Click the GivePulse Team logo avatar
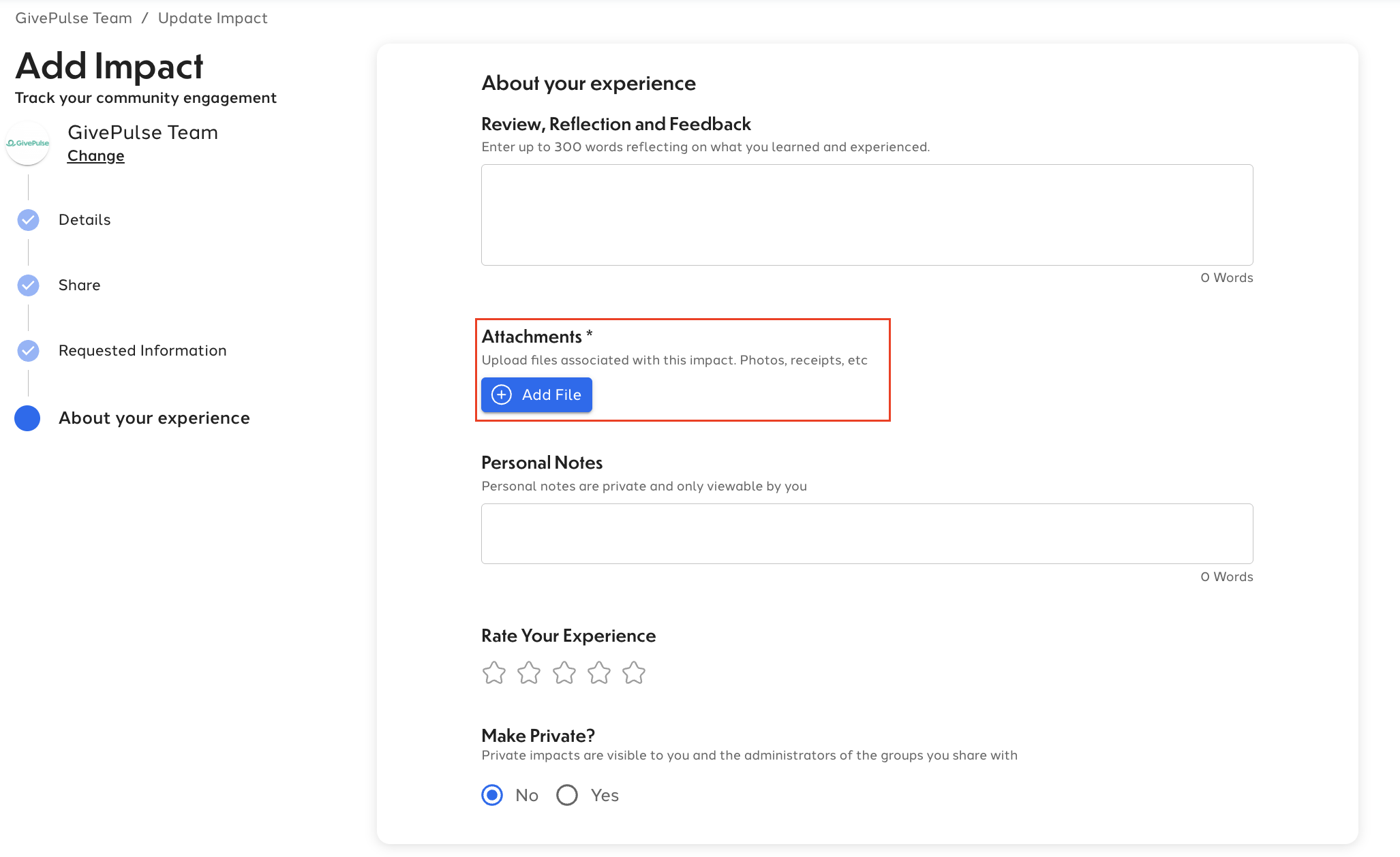This screenshot has width=1400, height=857. pyautogui.click(x=28, y=143)
